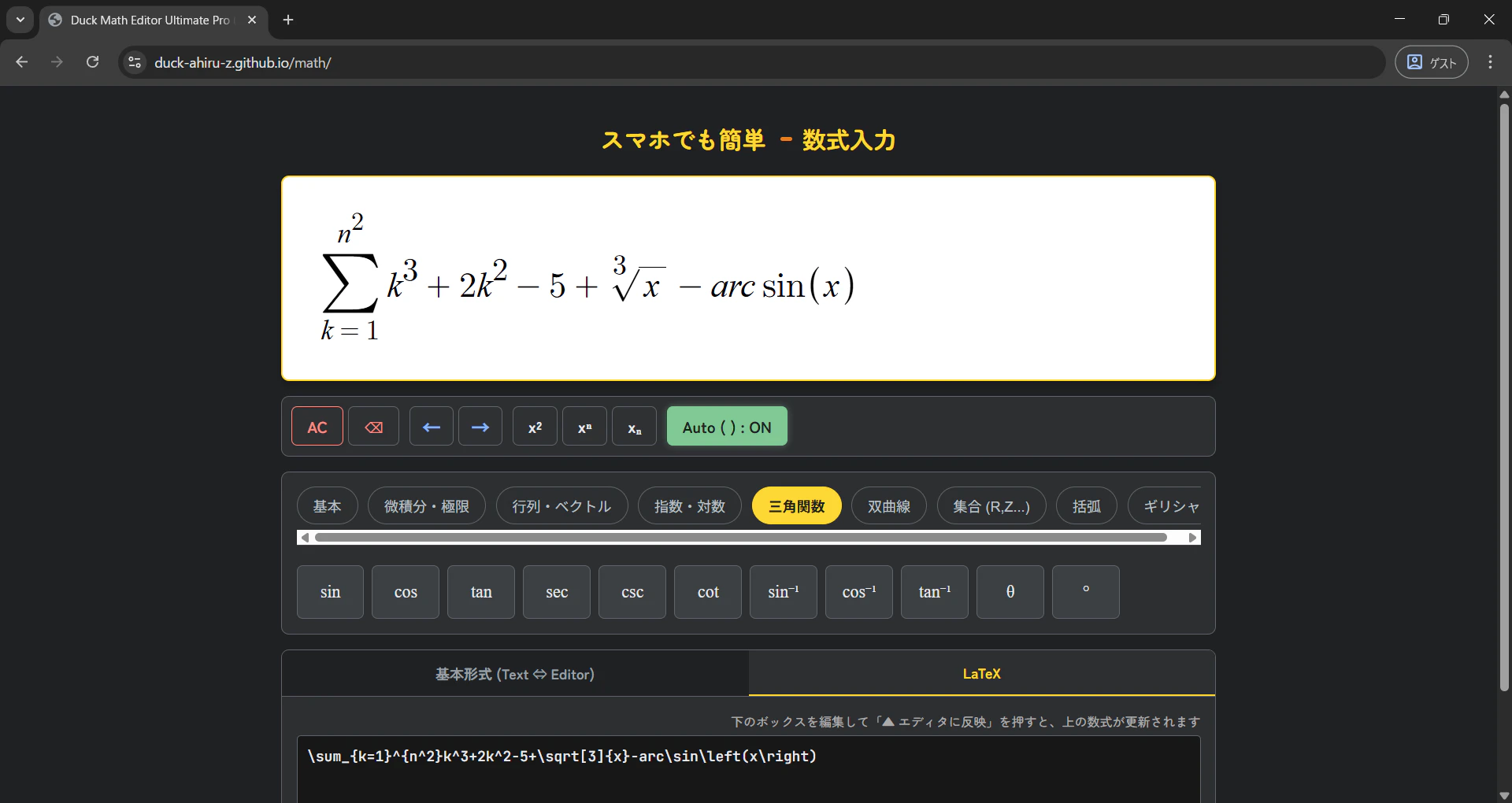Reload the page
The height and width of the screenshot is (803, 1512).
pyautogui.click(x=92, y=62)
